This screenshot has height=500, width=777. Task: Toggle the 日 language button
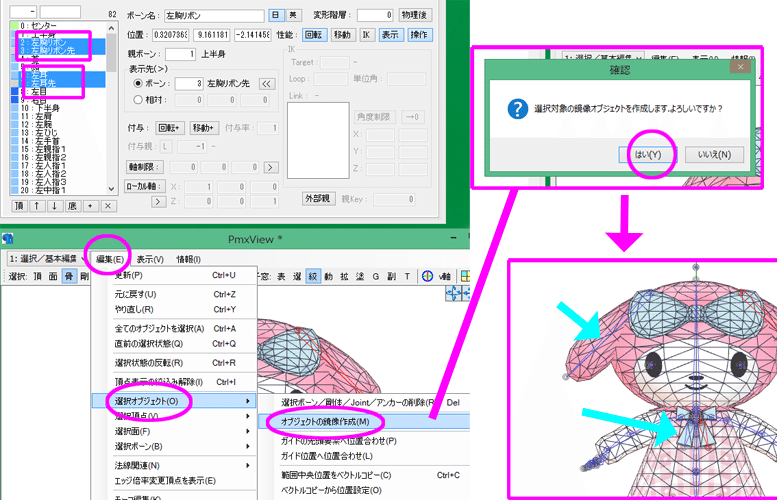click(276, 15)
